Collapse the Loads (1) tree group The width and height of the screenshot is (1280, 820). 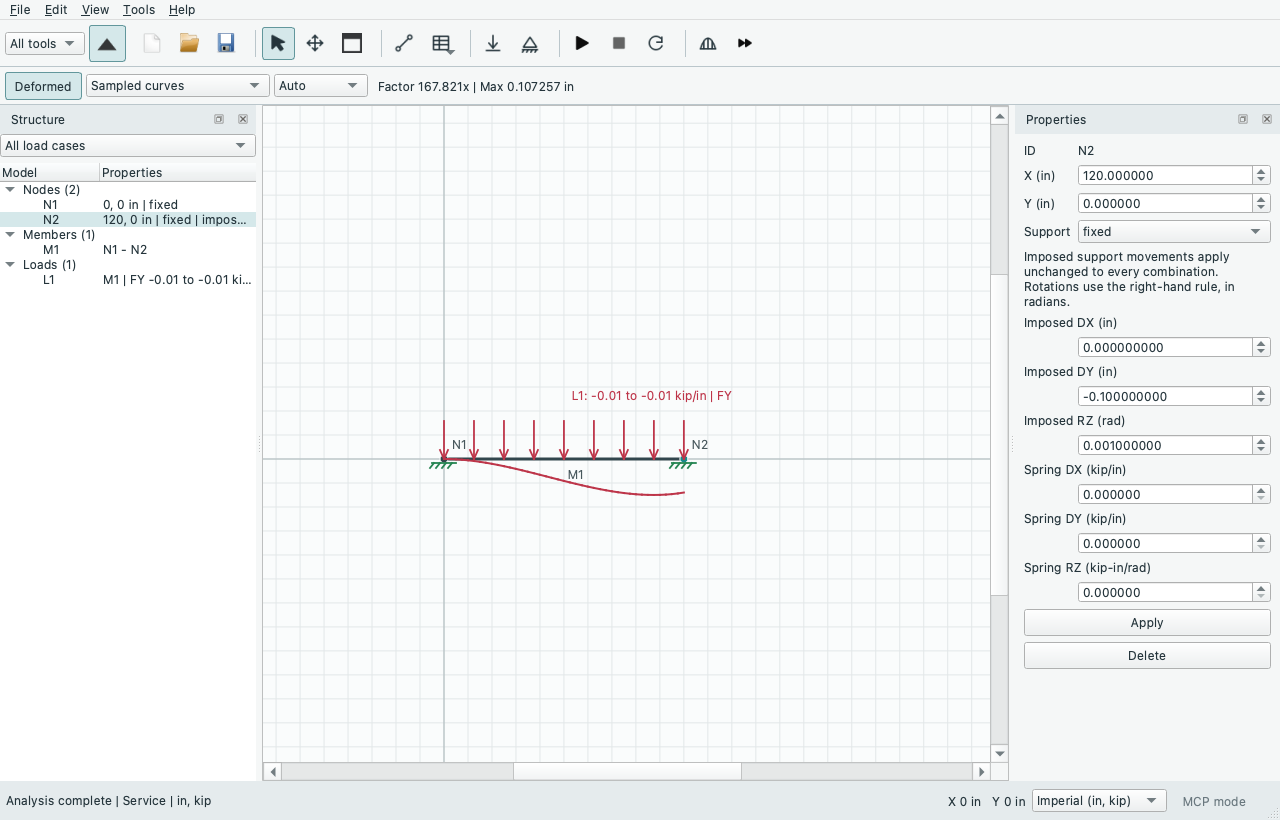tap(10, 265)
